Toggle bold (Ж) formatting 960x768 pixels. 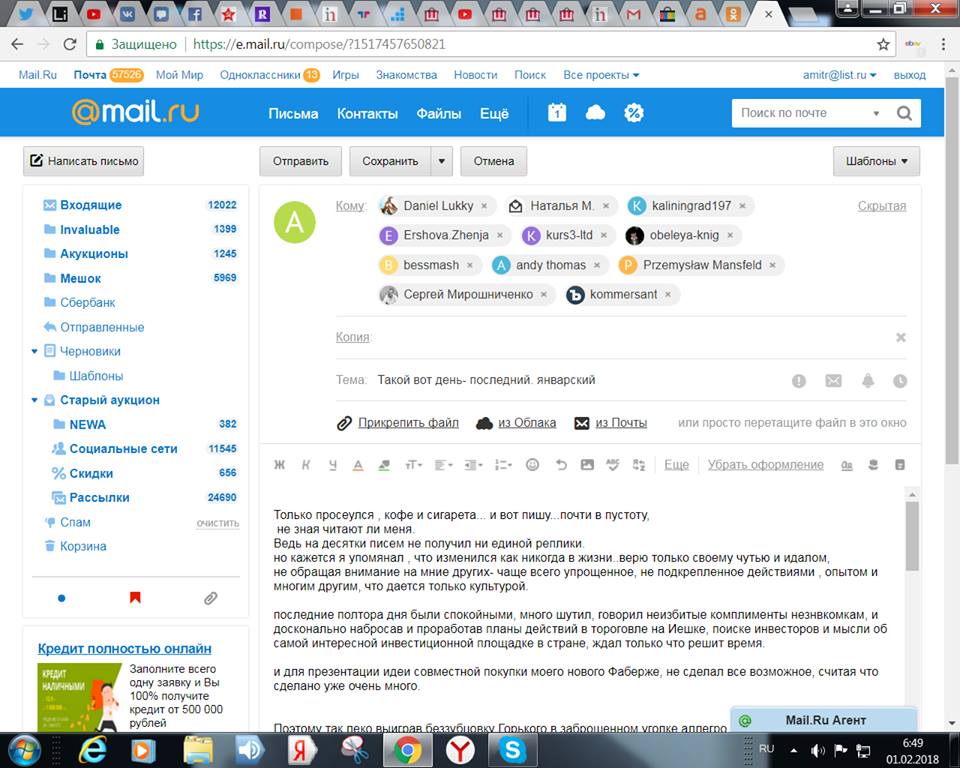279,465
